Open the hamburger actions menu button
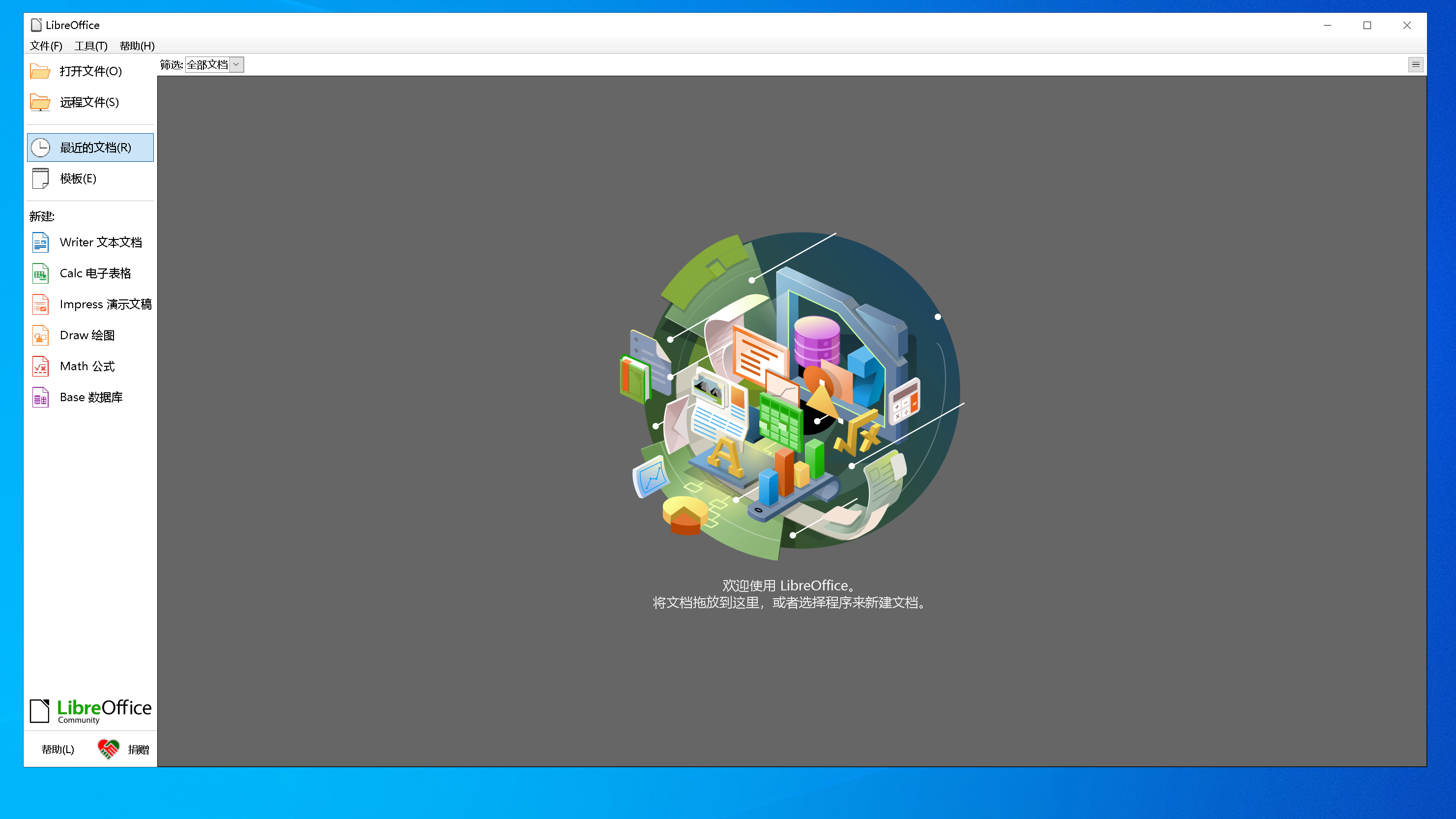 pos(1415,64)
